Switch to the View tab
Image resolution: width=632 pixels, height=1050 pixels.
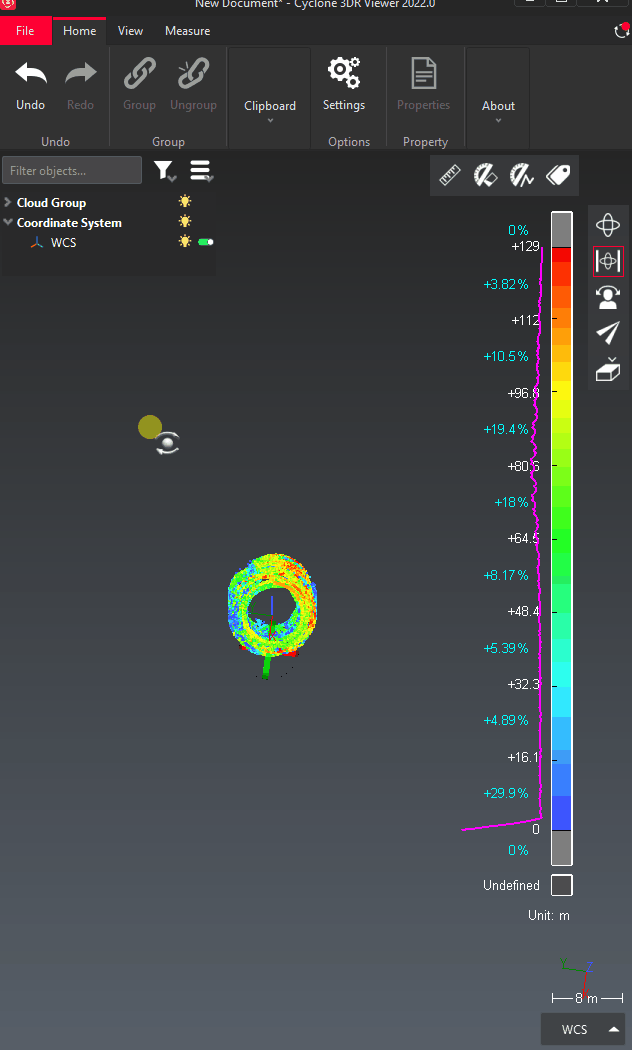click(x=131, y=31)
